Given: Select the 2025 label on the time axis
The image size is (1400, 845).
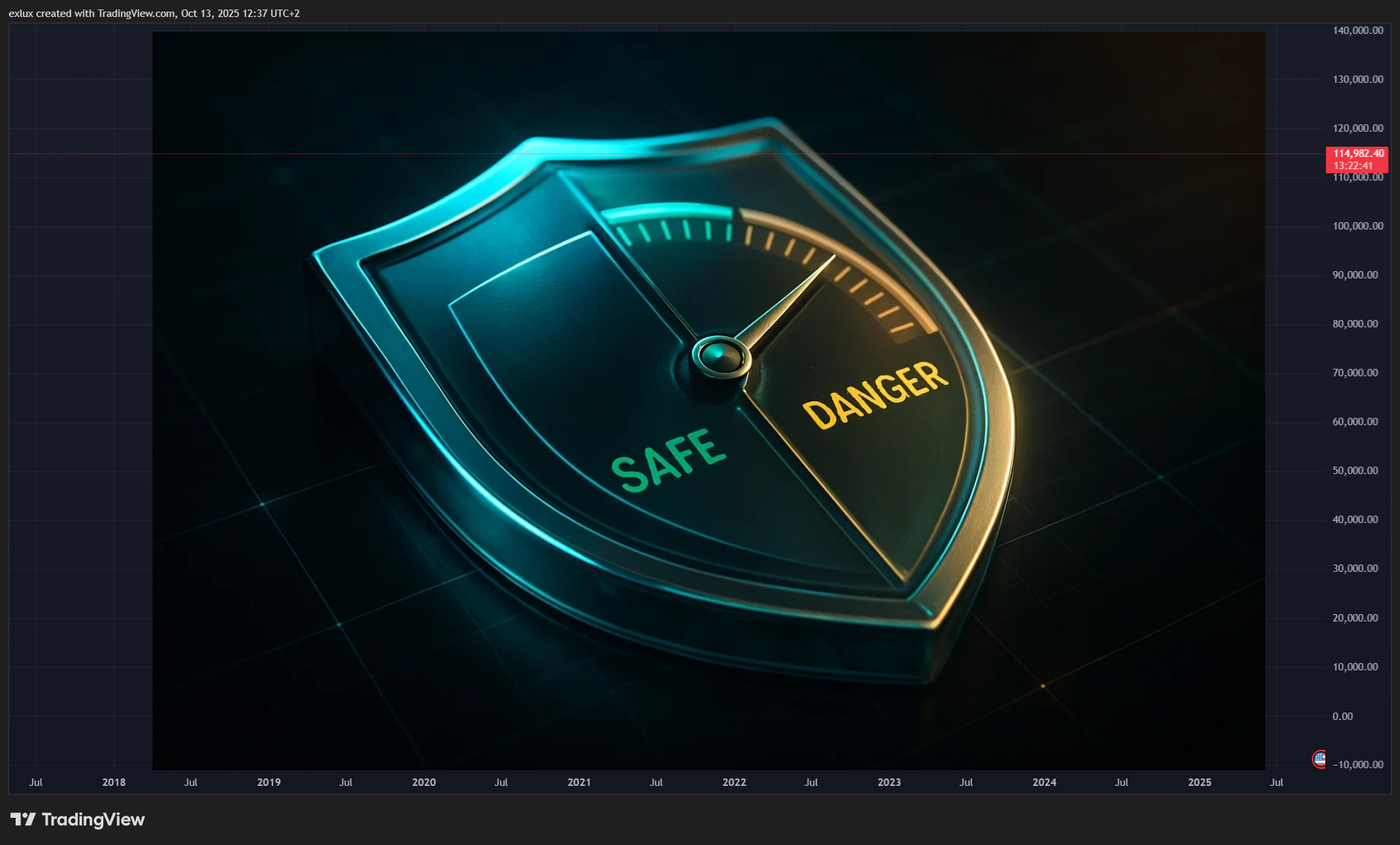Looking at the screenshot, I should click(x=1200, y=782).
